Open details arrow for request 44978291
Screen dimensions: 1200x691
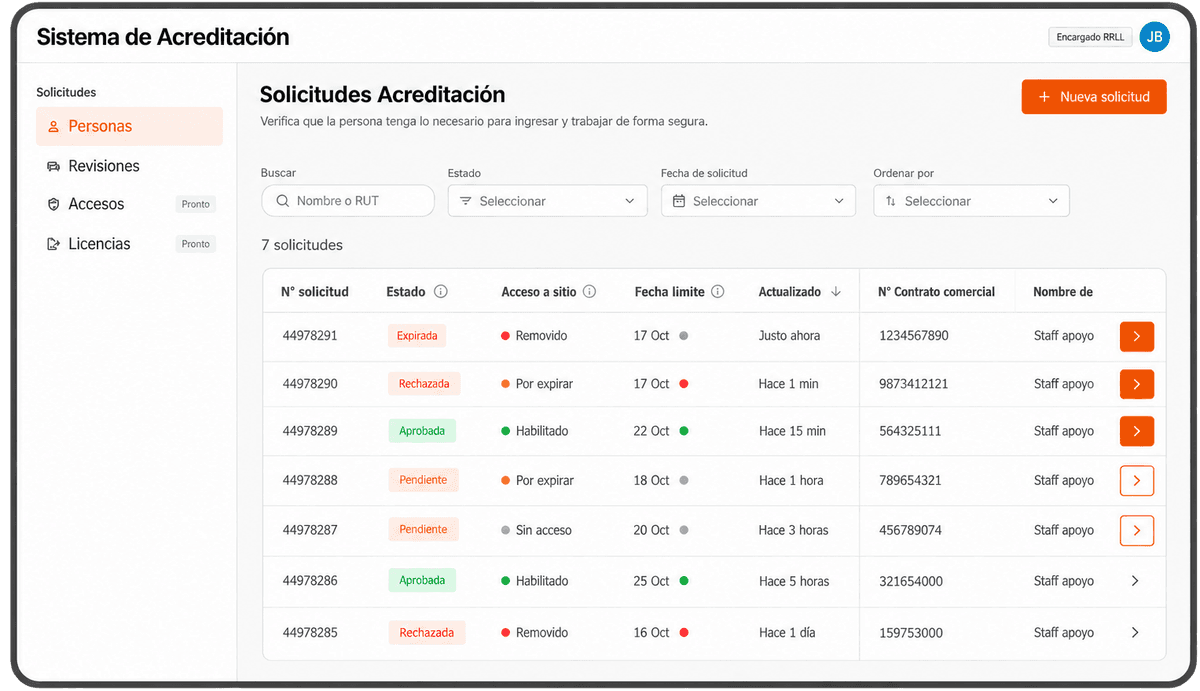tap(1136, 336)
